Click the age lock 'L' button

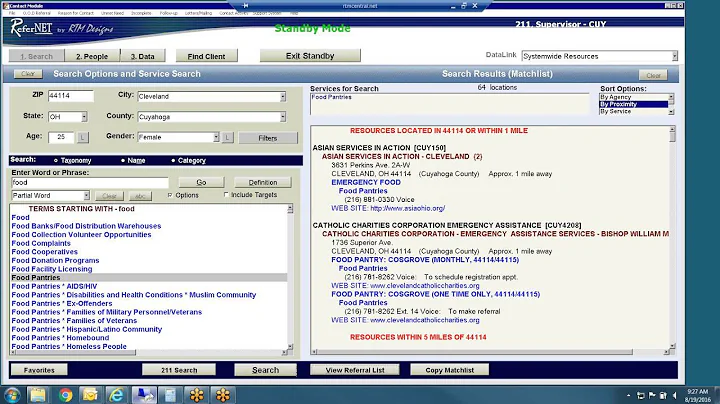83,137
